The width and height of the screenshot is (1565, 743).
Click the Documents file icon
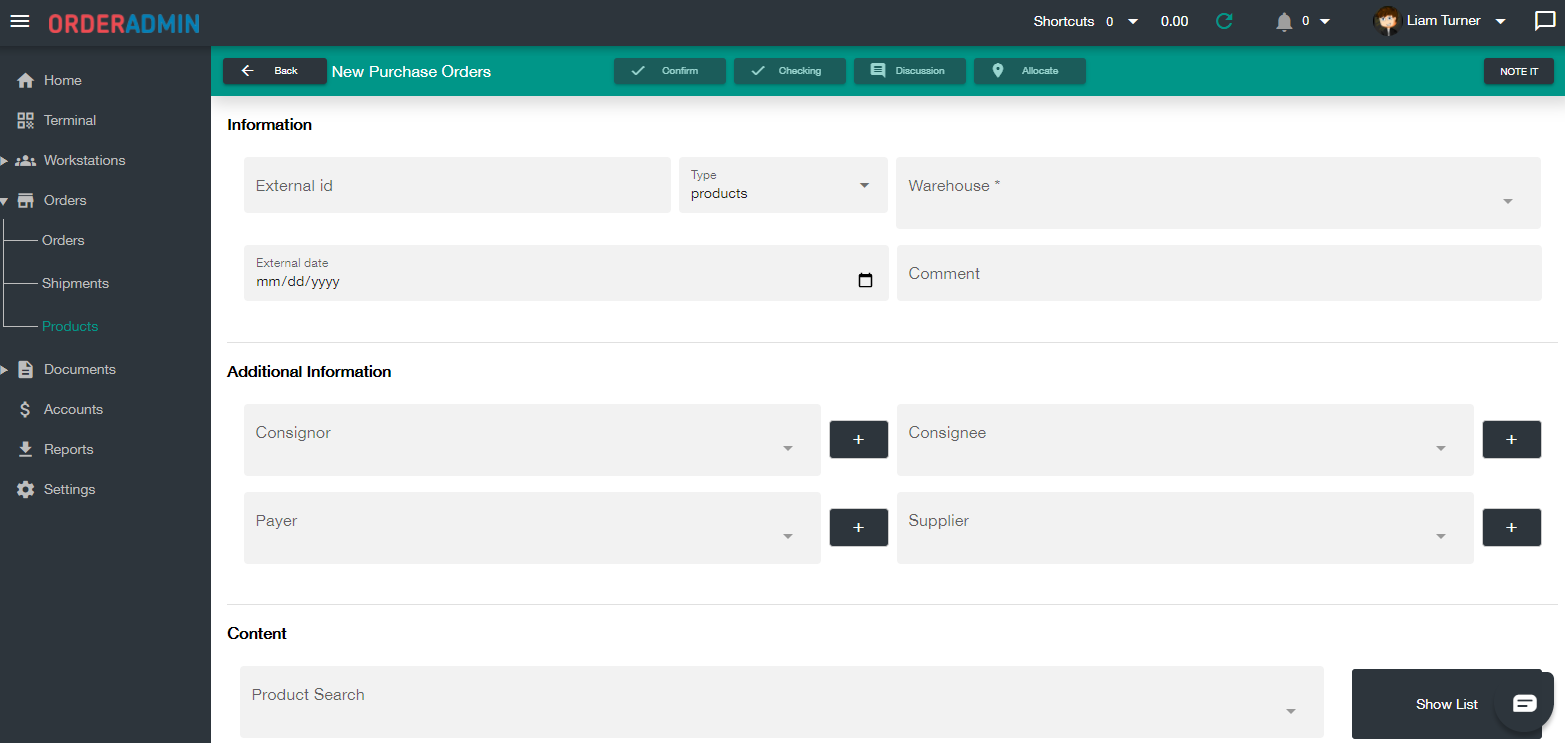[26, 369]
